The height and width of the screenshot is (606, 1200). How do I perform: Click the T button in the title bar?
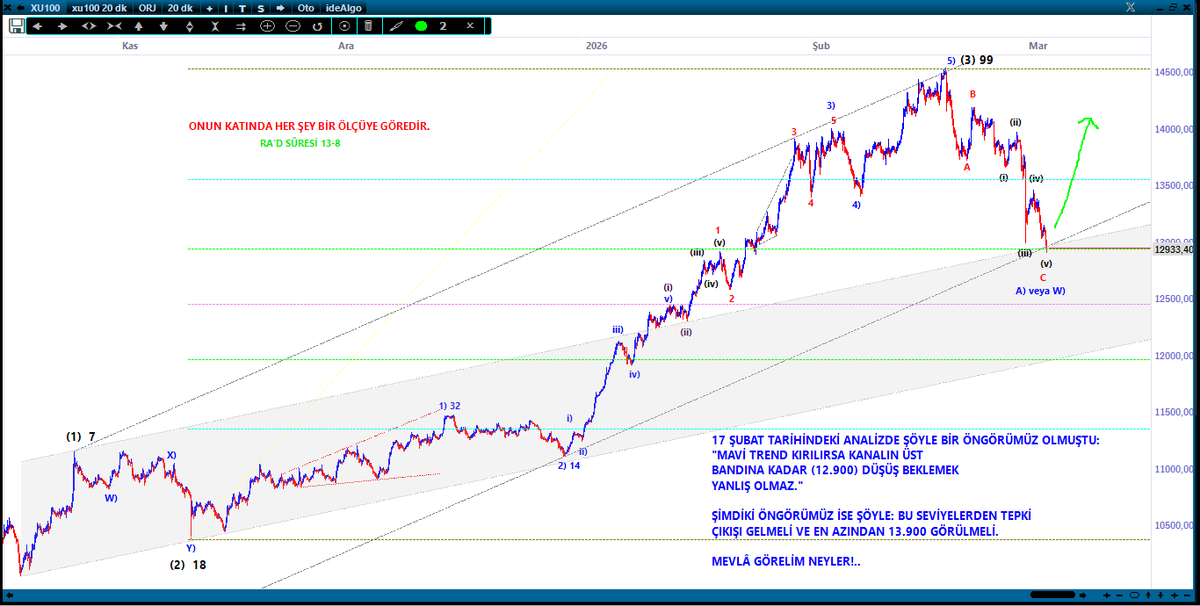click(242, 8)
